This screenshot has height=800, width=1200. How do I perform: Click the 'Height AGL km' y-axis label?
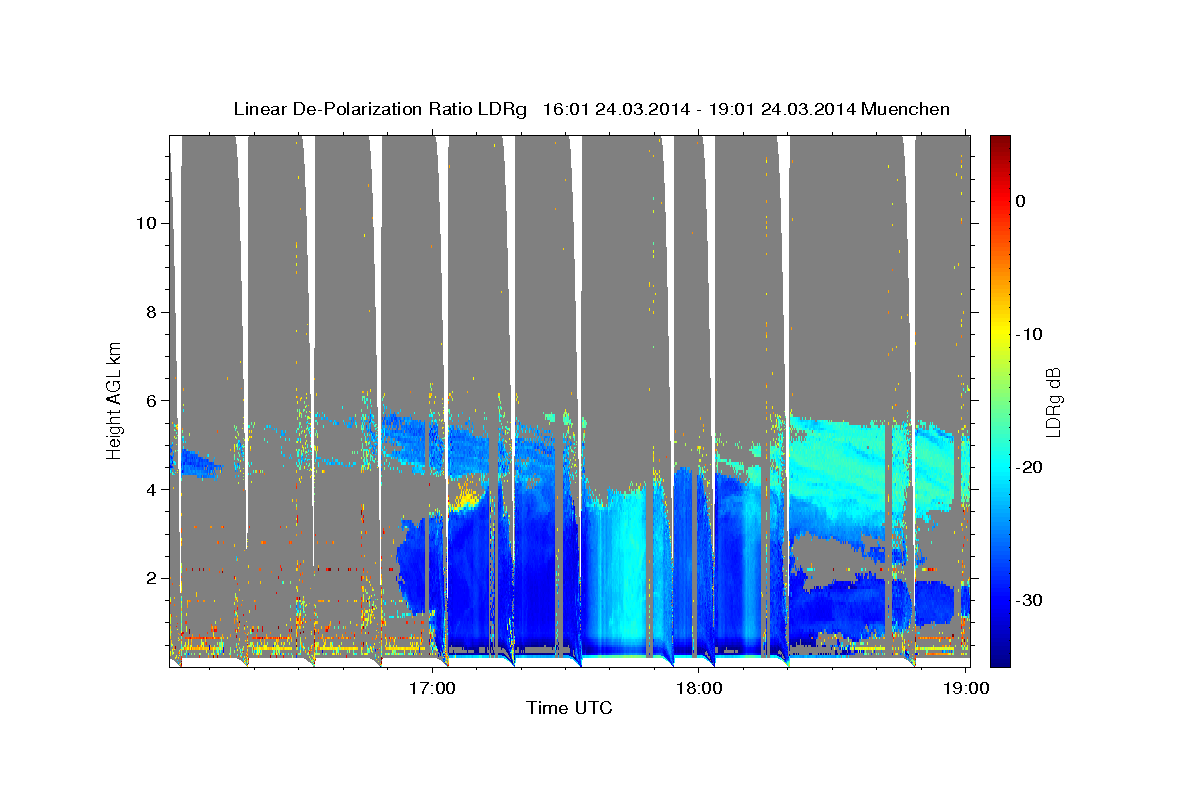115,400
